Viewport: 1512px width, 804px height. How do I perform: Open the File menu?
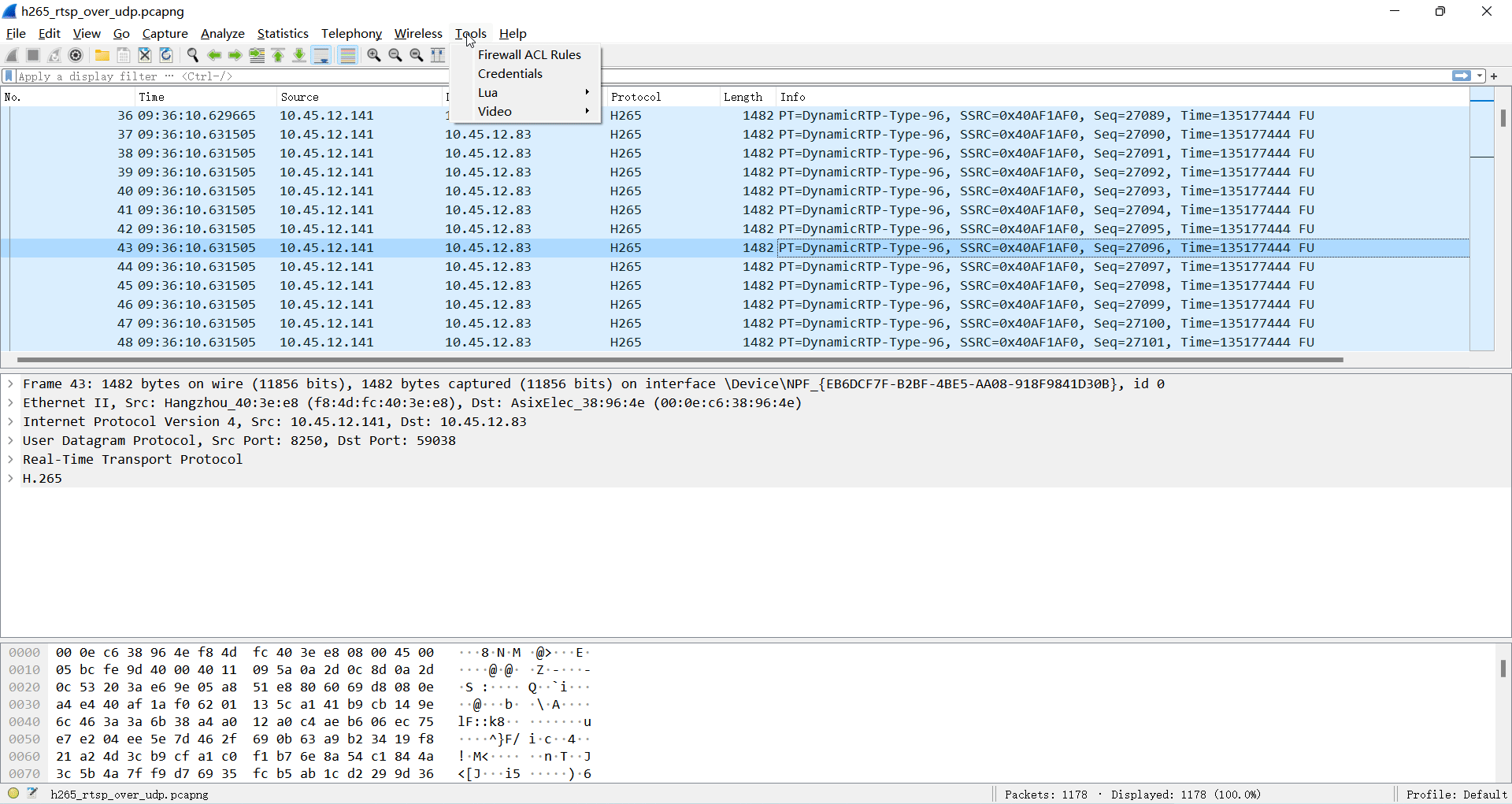[16, 34]
